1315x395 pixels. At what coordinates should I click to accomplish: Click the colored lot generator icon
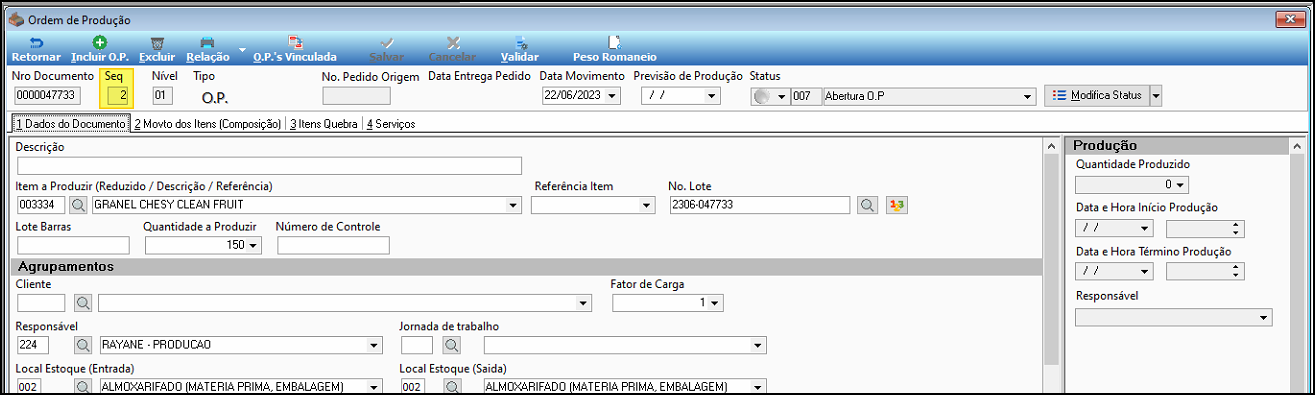[x=897, y=205]
